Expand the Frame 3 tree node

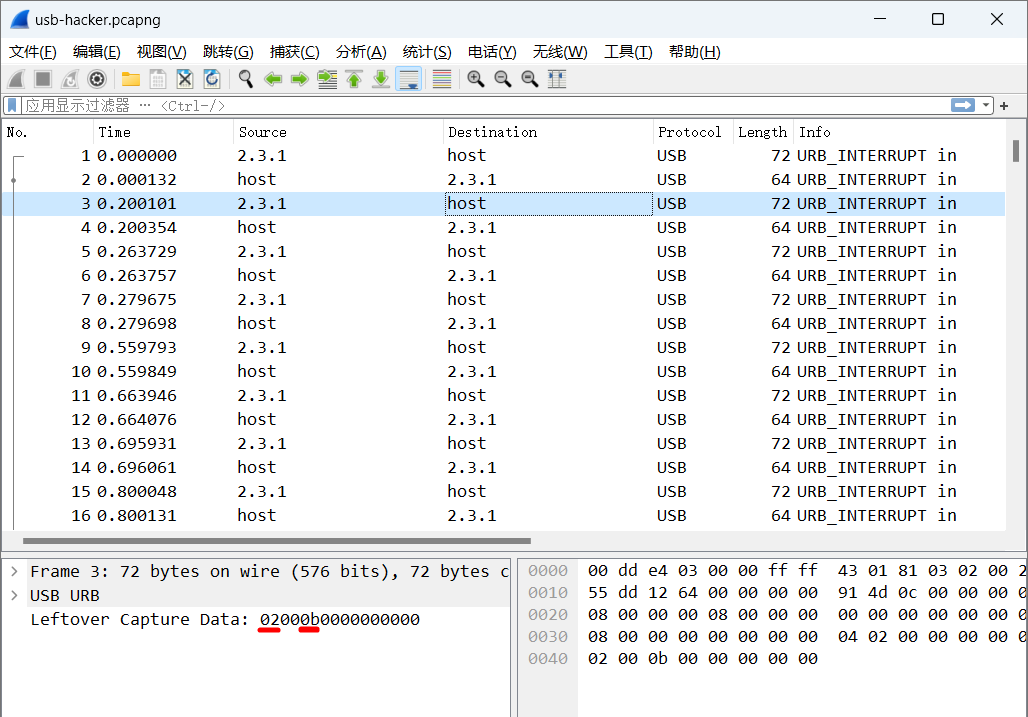coord(14,571)
